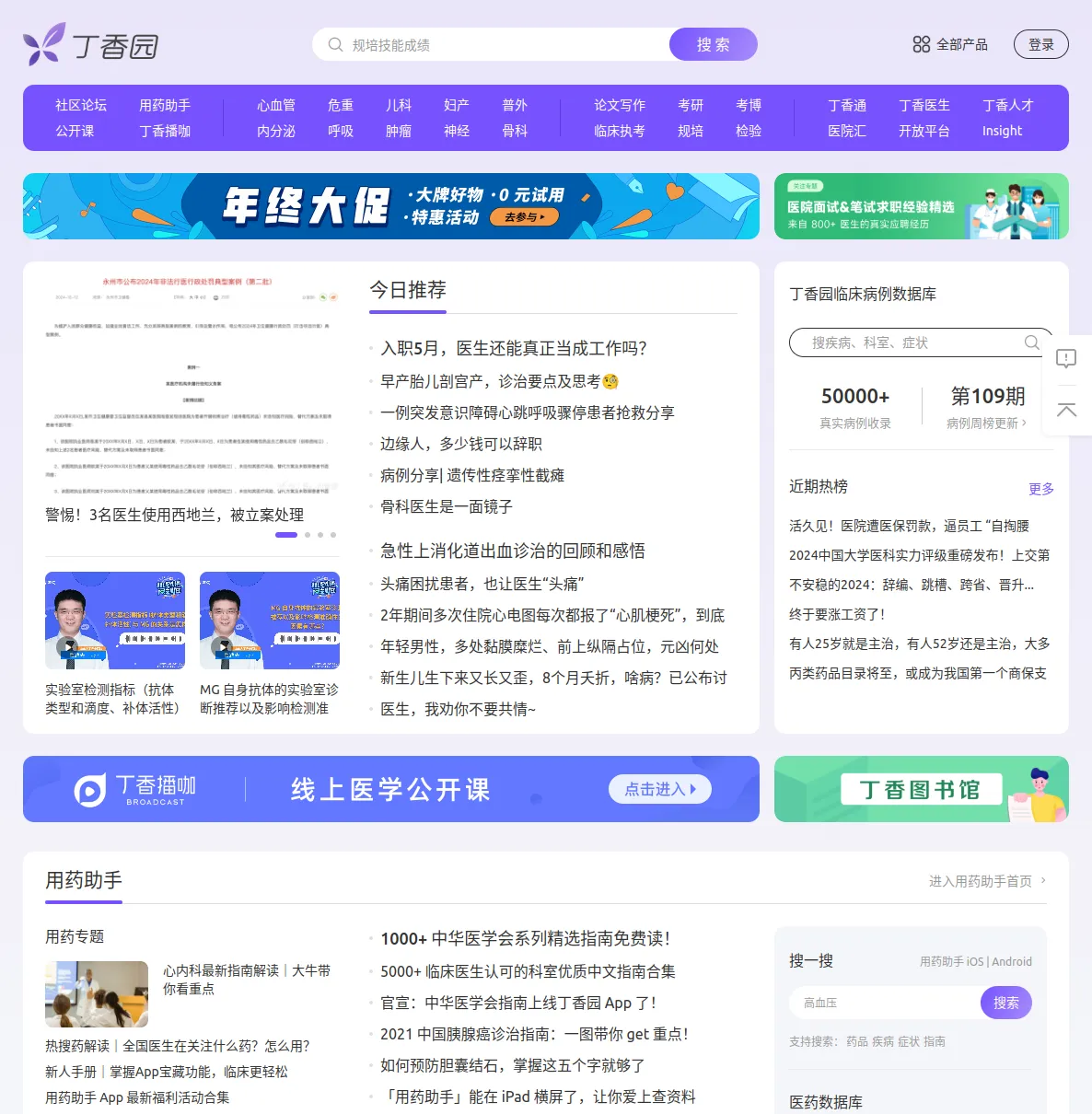Open article 早产胎儿剖宫产，诊治要点及思考
Viewport: 1092px width, 1114px height.
click(x=500, y=381)
